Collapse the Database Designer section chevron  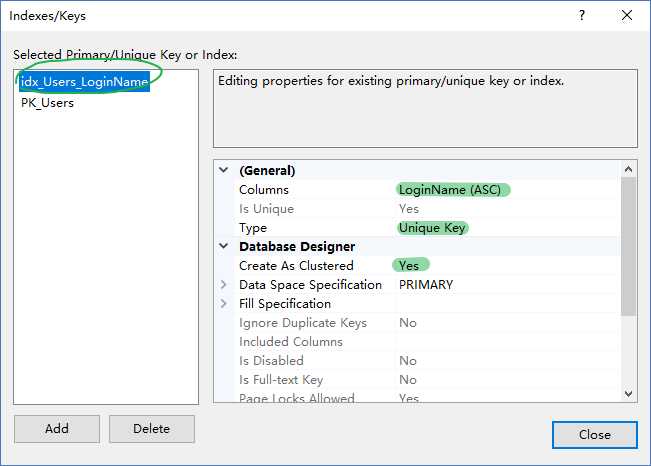click(x=224, y=246)
